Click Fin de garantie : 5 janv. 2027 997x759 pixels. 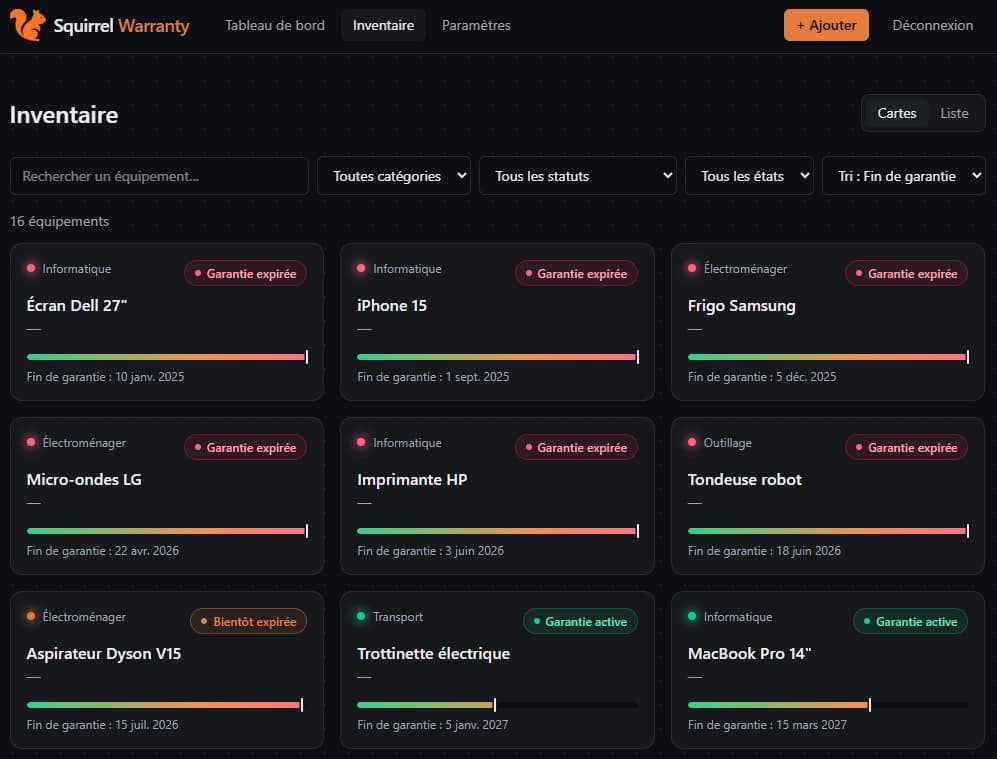coord(433,725)
